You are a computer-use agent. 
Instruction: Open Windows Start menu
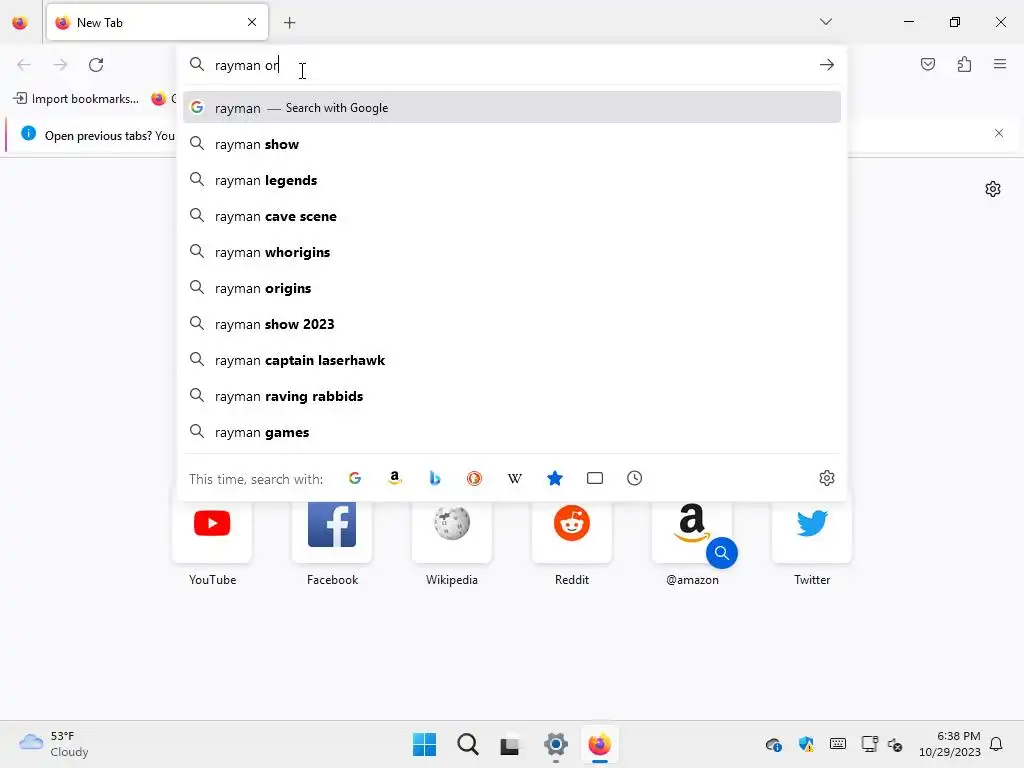[424, 744]
